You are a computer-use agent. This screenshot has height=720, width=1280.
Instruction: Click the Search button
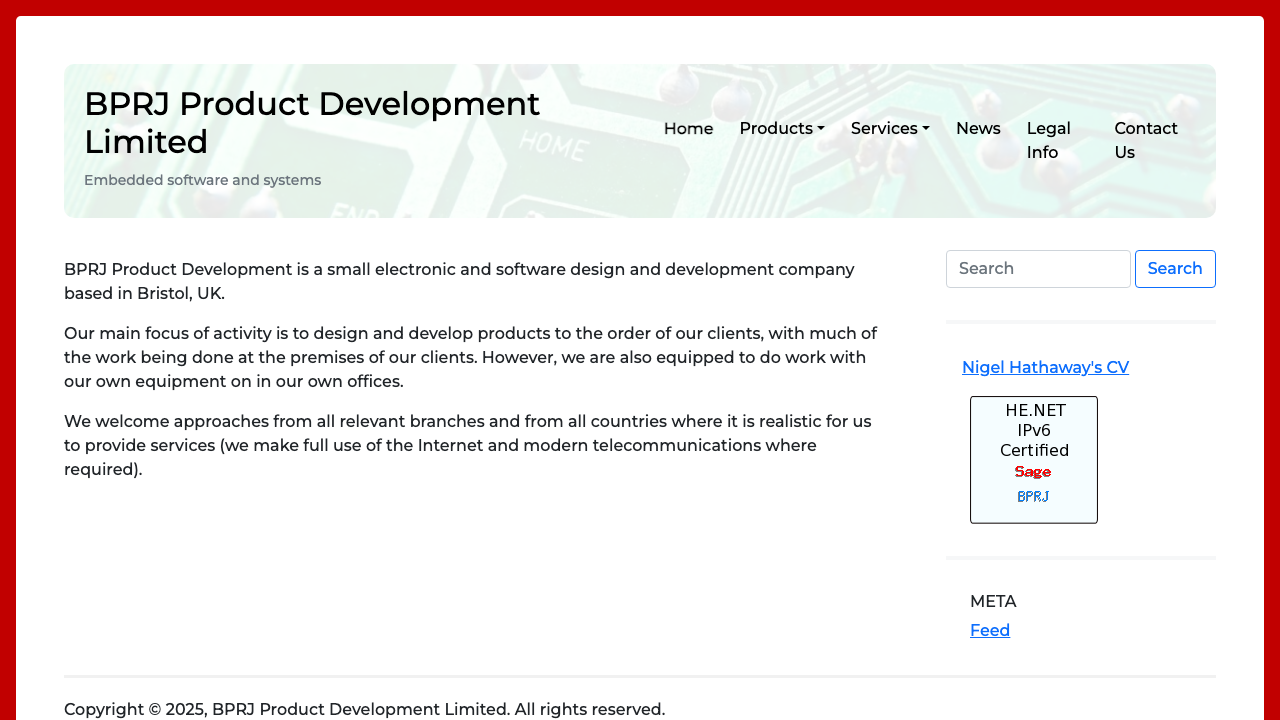(1175, 268)
